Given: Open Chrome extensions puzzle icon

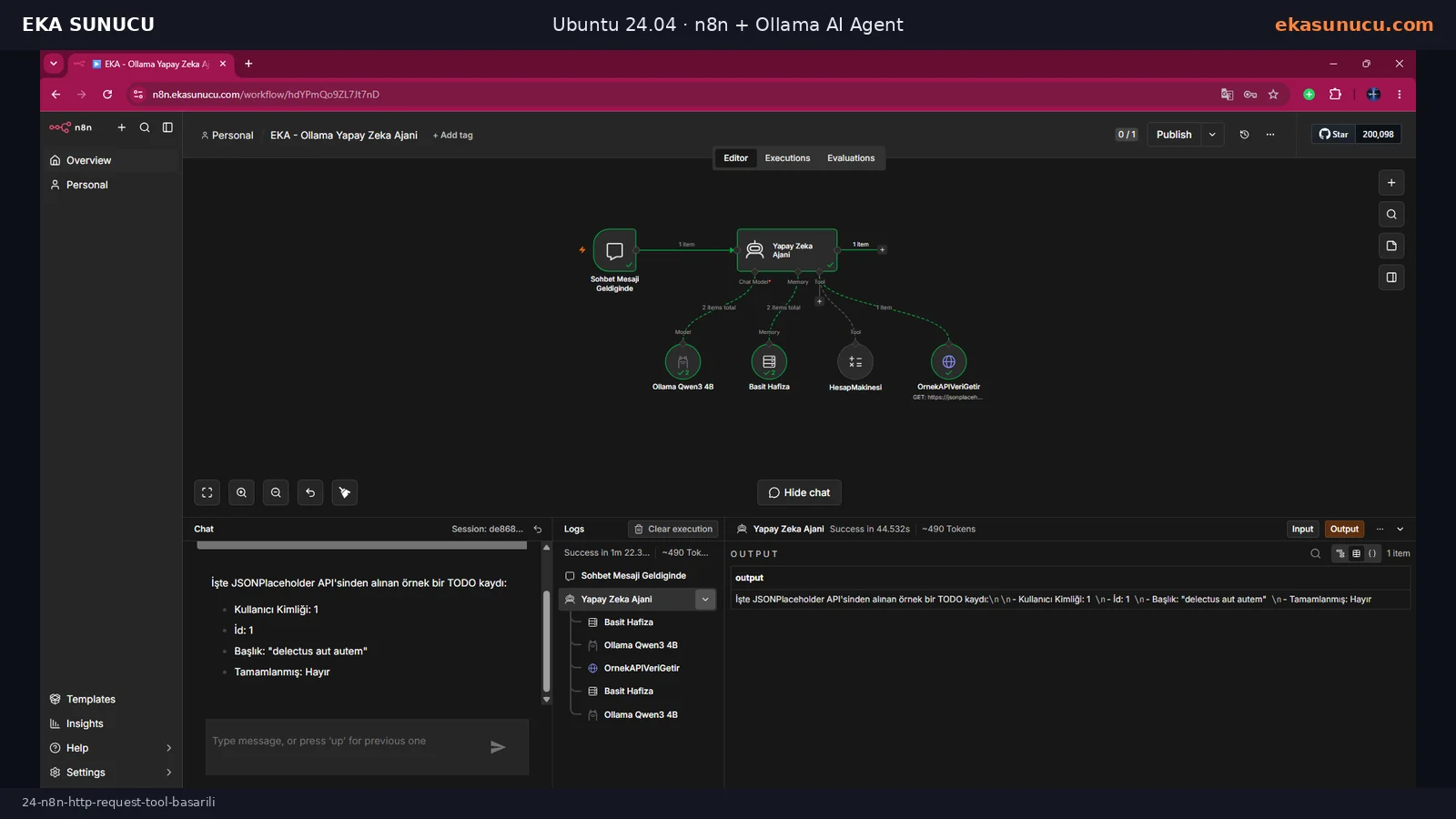Looking at the screenshot, I should pos(1335,95).
